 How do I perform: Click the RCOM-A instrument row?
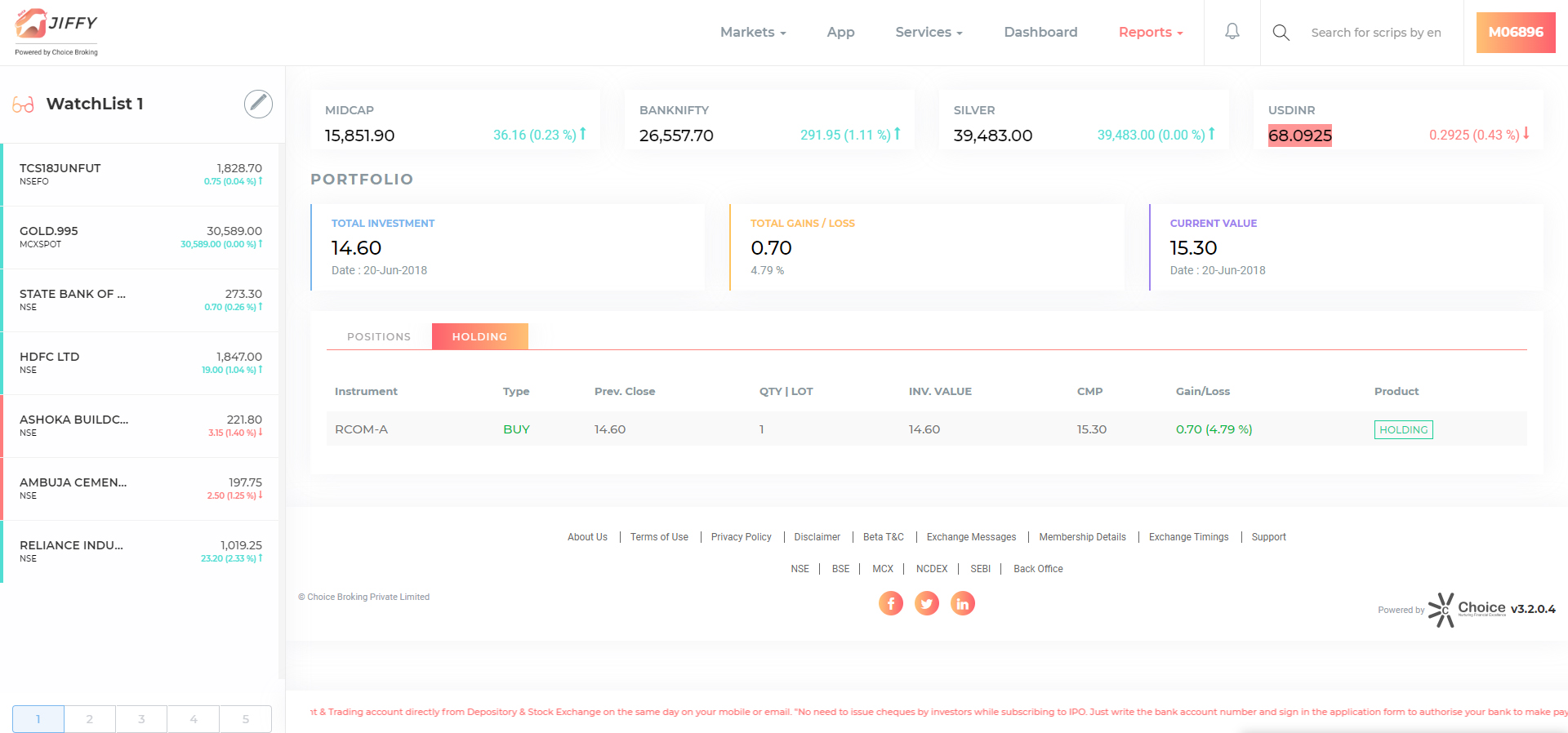coord(927,429)
